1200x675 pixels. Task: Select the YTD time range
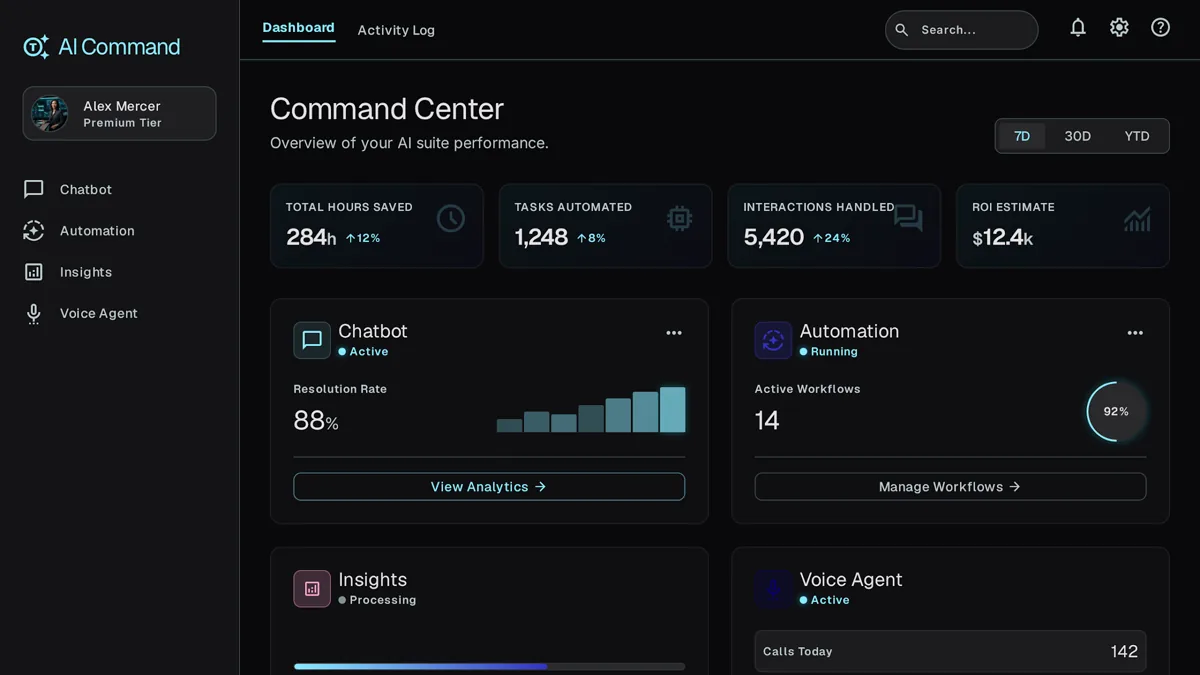(x=1137, y=136)
